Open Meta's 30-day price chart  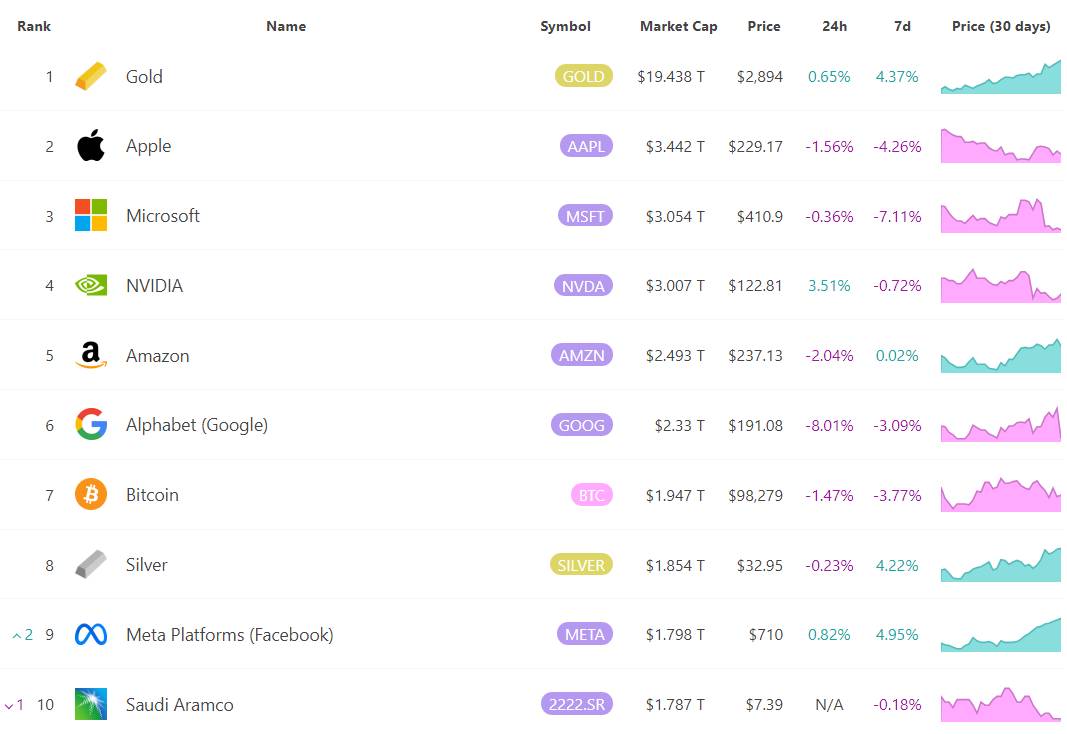1000,635
